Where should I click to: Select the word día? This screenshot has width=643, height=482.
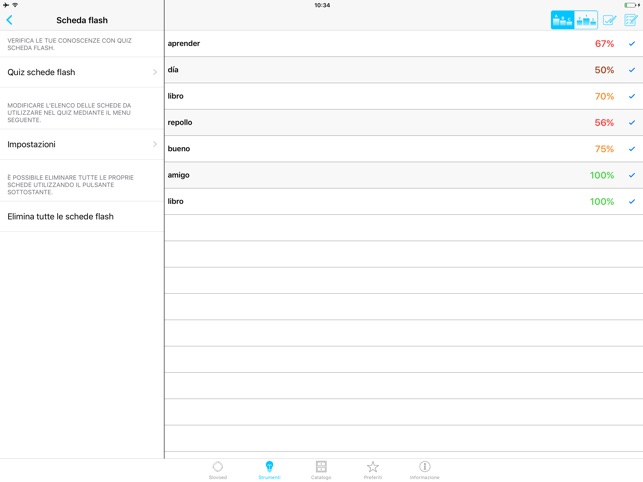point(173,70)
